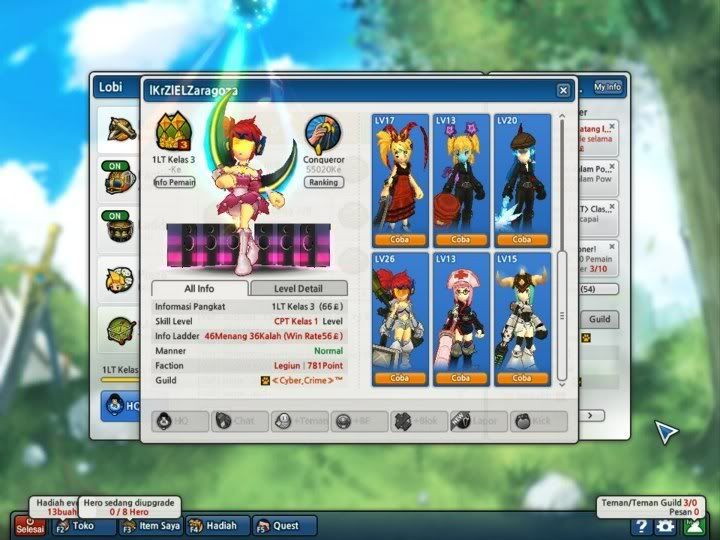
Task: Toggle the first ON helmet icon in Lobi
Action: point(119,178)
